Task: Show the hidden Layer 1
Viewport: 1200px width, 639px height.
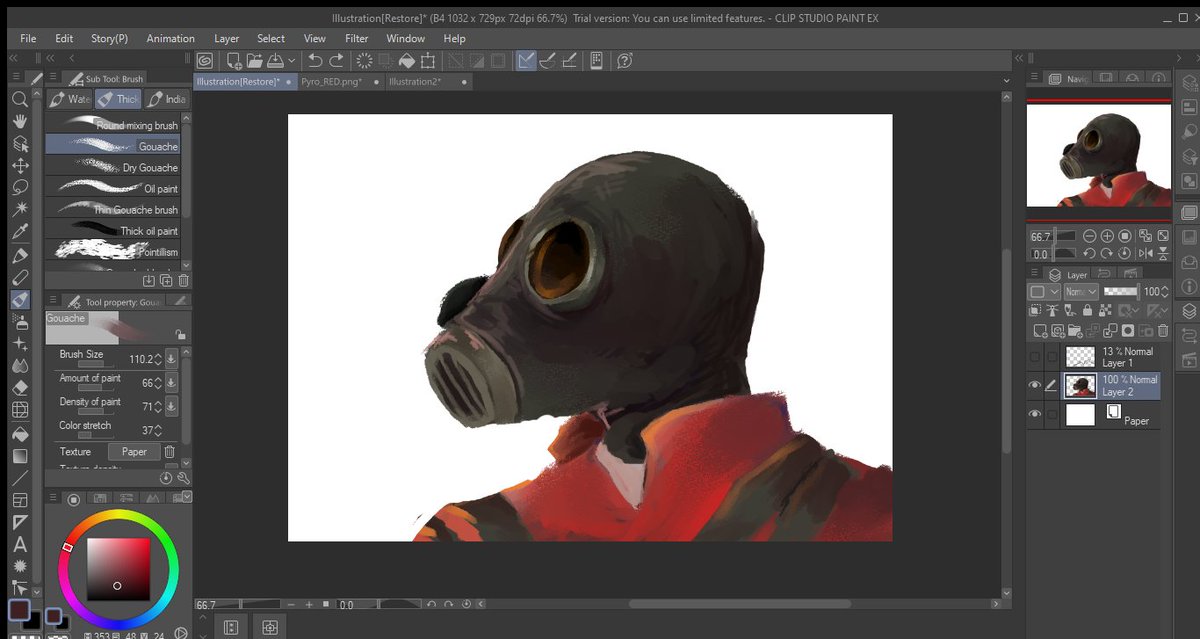Action: point(1036,357)
